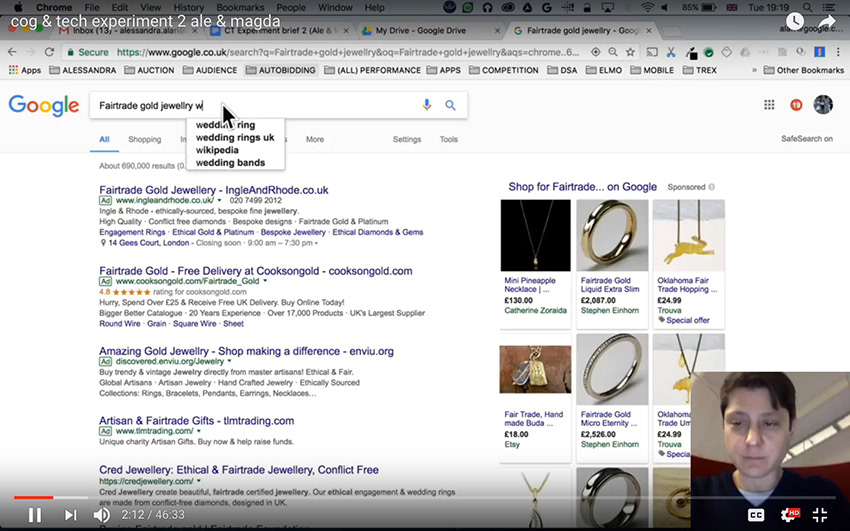850x531 pixels.
Task: Click the Google logo
Action: click(x=44, y=105)
